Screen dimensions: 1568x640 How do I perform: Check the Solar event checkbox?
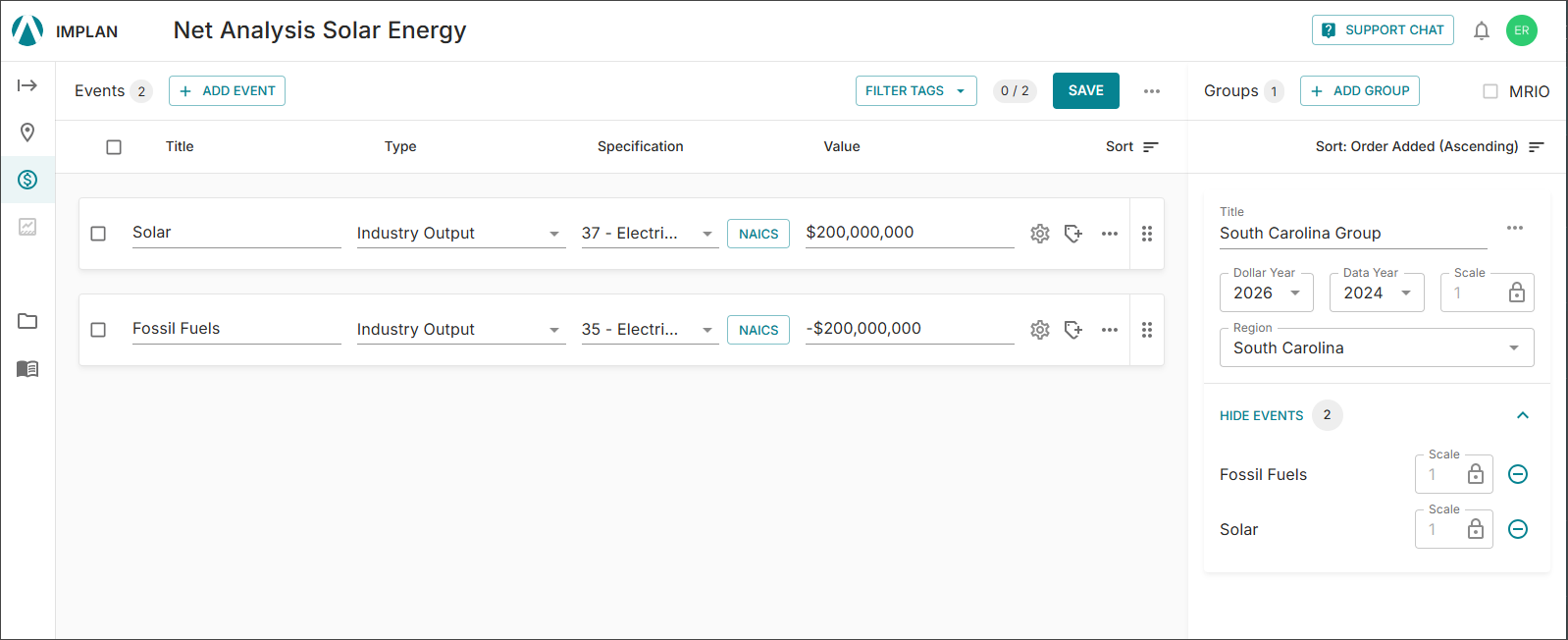click(x=98, y=234)
